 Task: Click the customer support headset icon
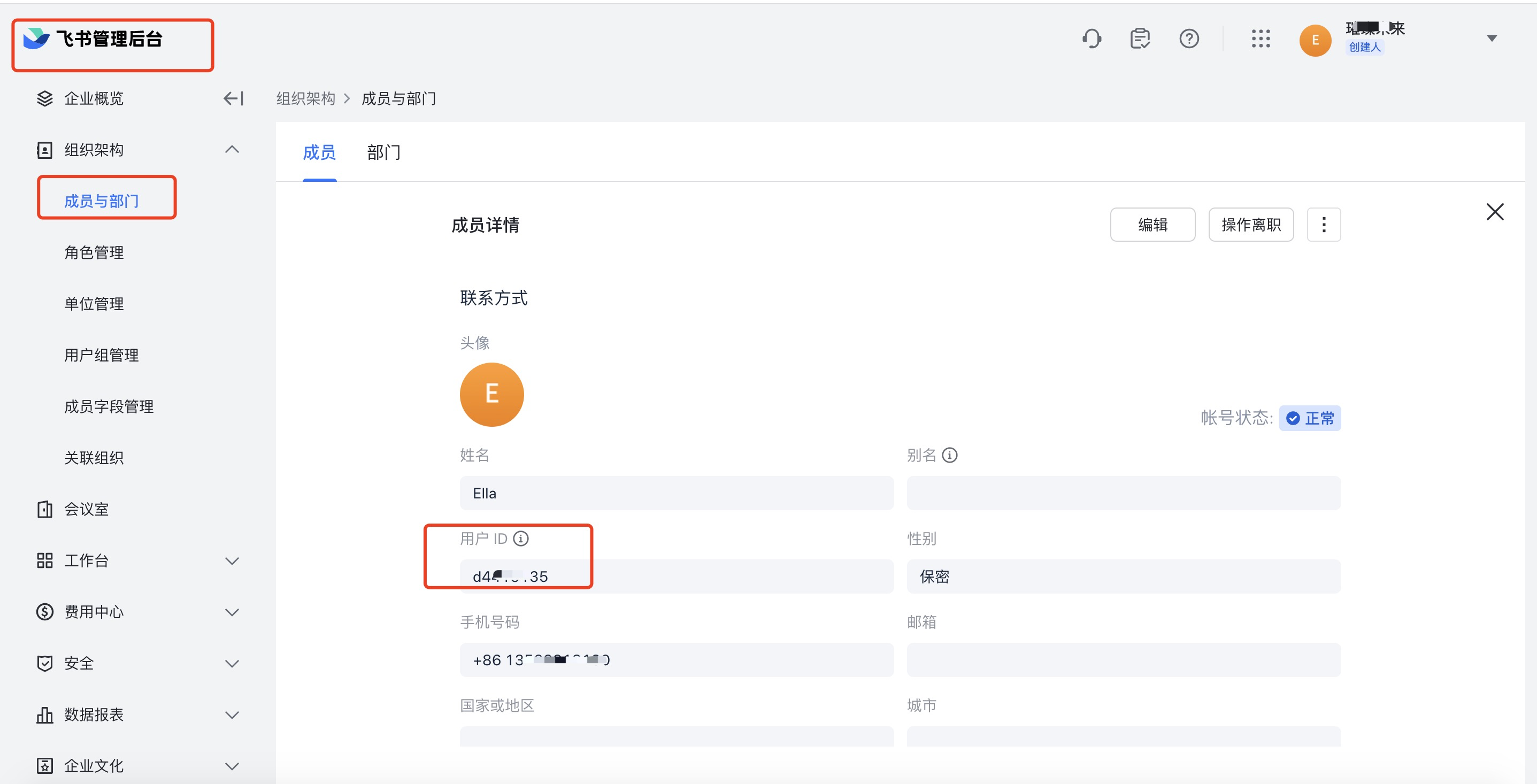(x=1092, y=39)
